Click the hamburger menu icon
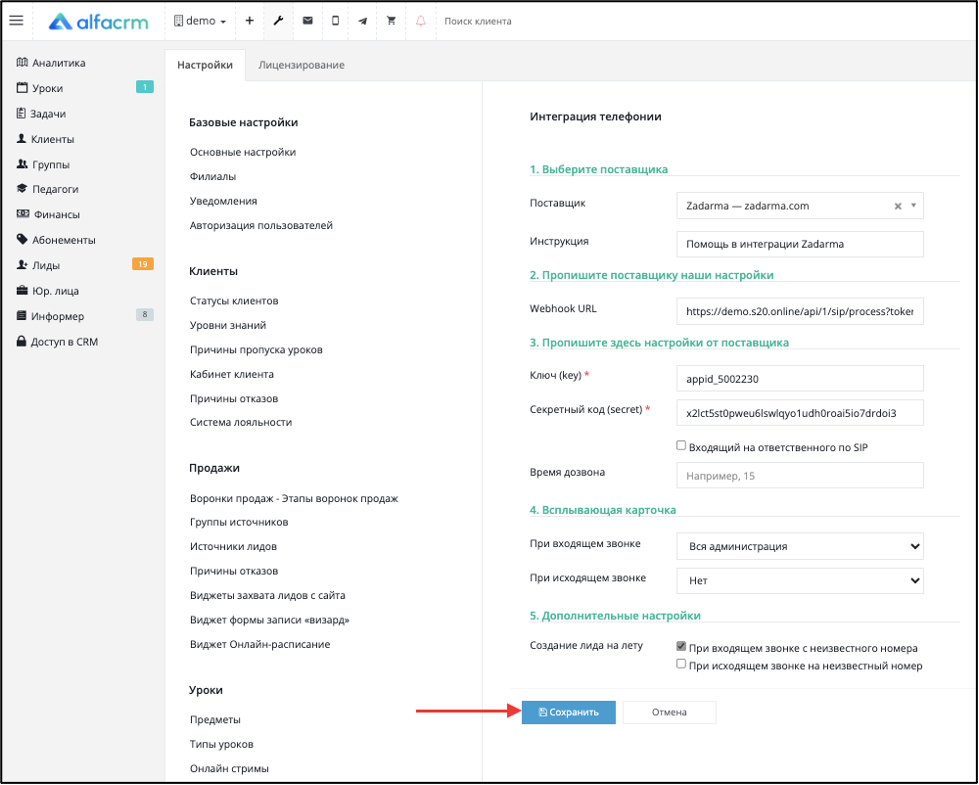This screenshot has height=785, width=979. (16, 21)
